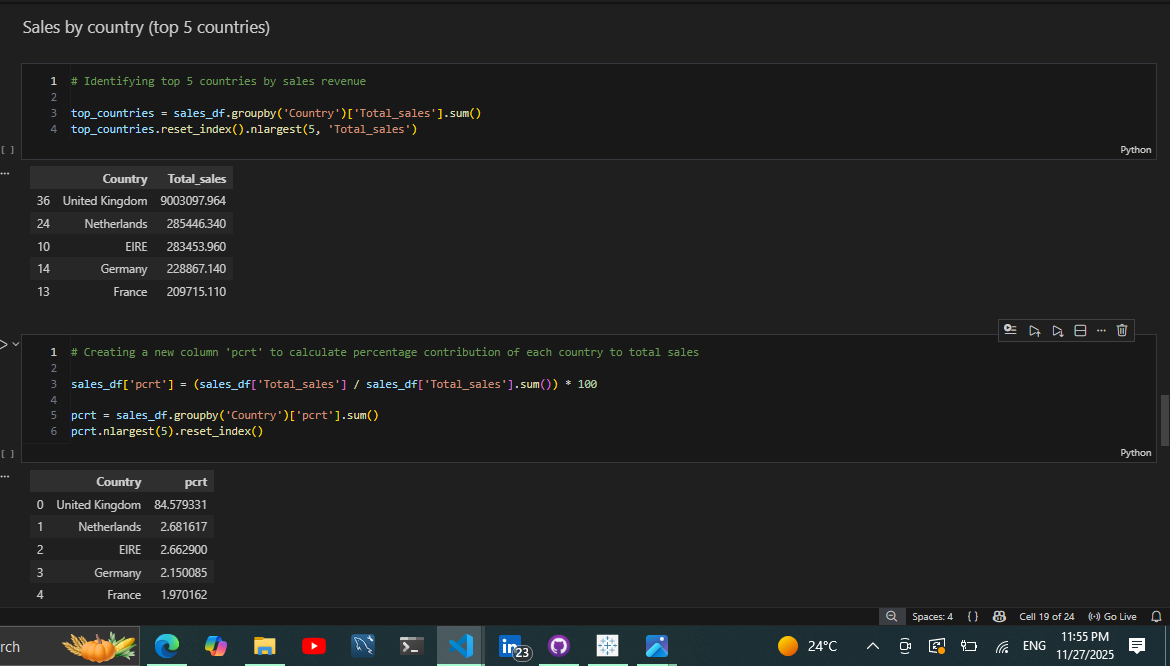Click the Spaces: 4 indentation indicator
1170x666 pixels.
click(x=931, y=616)
